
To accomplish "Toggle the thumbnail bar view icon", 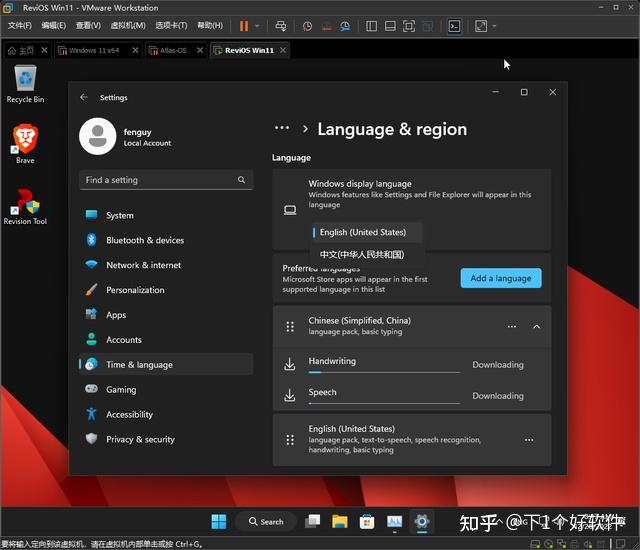I will [390, 26].
